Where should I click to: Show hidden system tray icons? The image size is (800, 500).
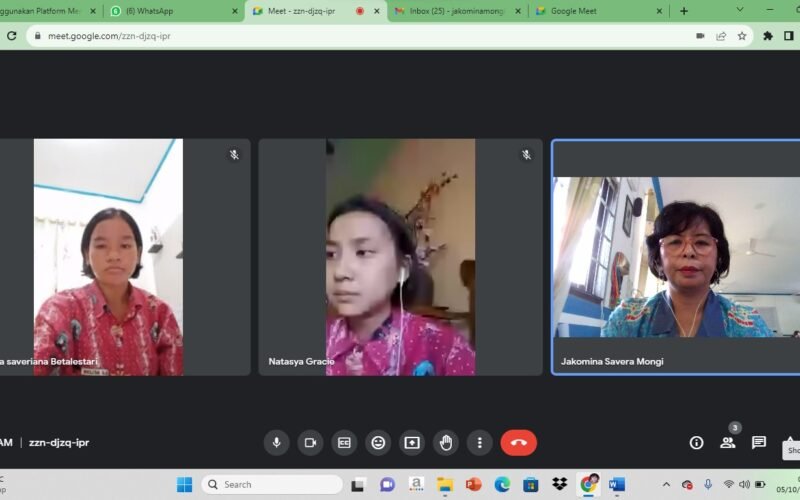pyautogui.click(x=666, y=485)
